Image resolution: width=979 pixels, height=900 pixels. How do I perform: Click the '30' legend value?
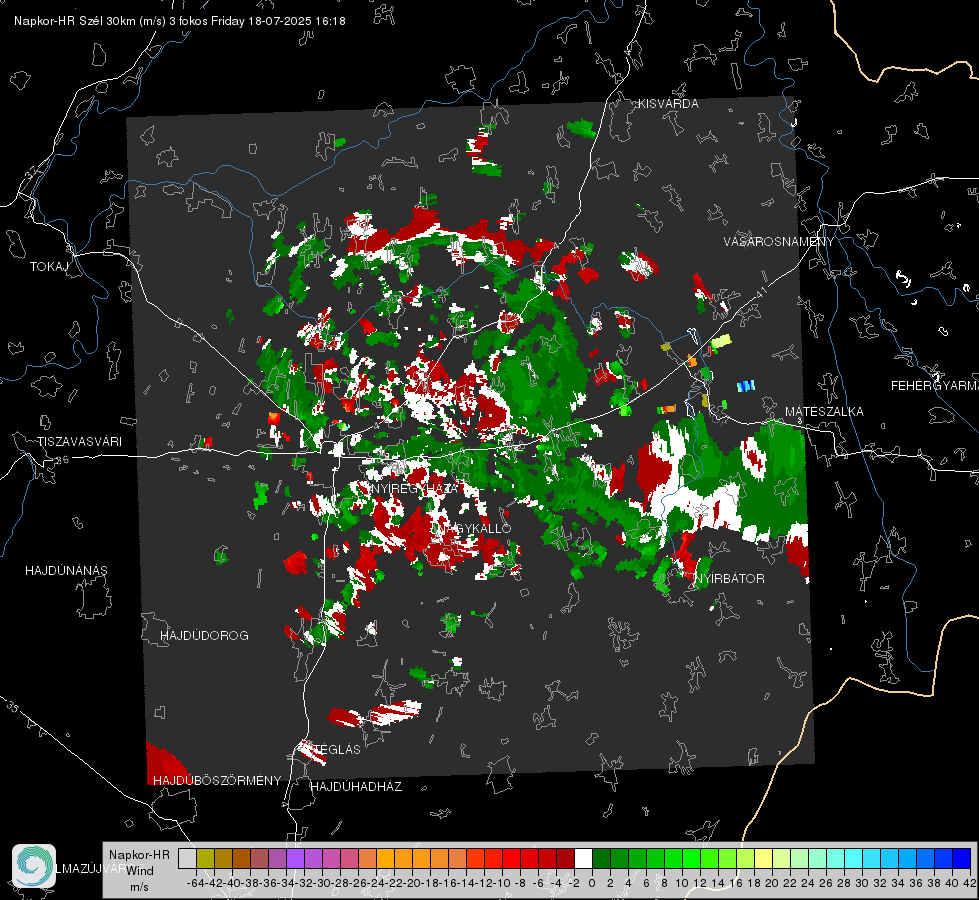(862, 883)
